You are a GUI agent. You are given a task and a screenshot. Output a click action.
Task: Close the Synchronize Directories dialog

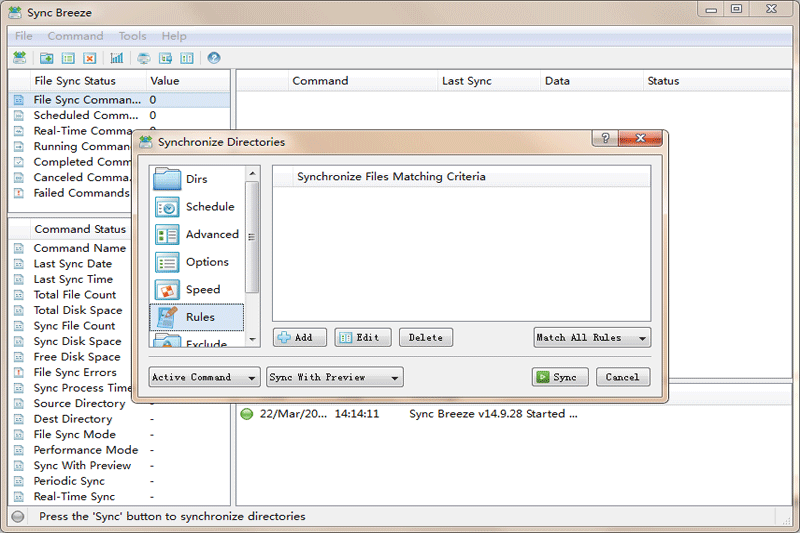pos(640,138)
